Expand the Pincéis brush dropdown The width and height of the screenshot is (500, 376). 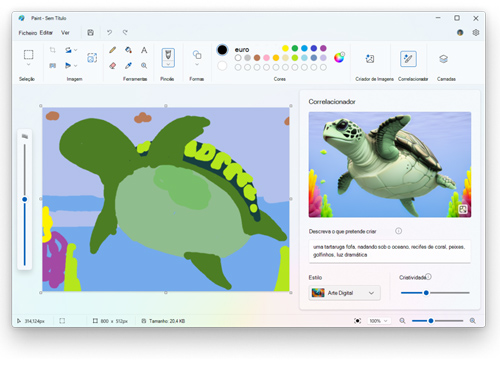pyautogui.click(x=168, y=64)
